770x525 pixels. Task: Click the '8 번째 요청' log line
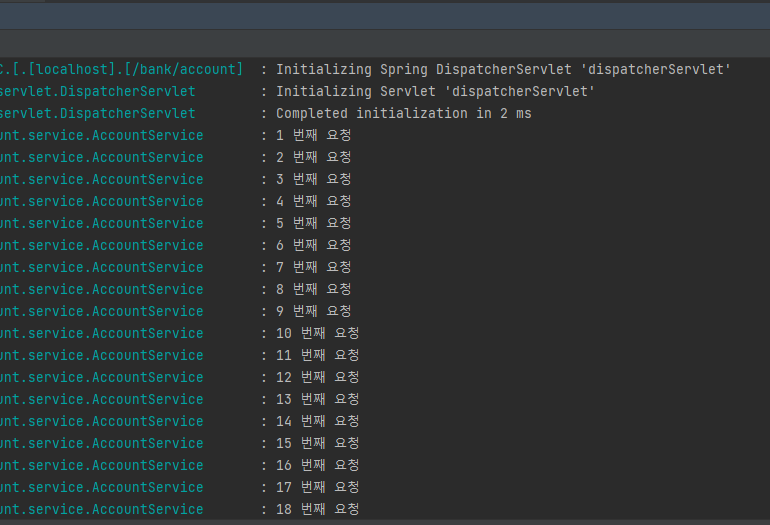tap(314, 289)
